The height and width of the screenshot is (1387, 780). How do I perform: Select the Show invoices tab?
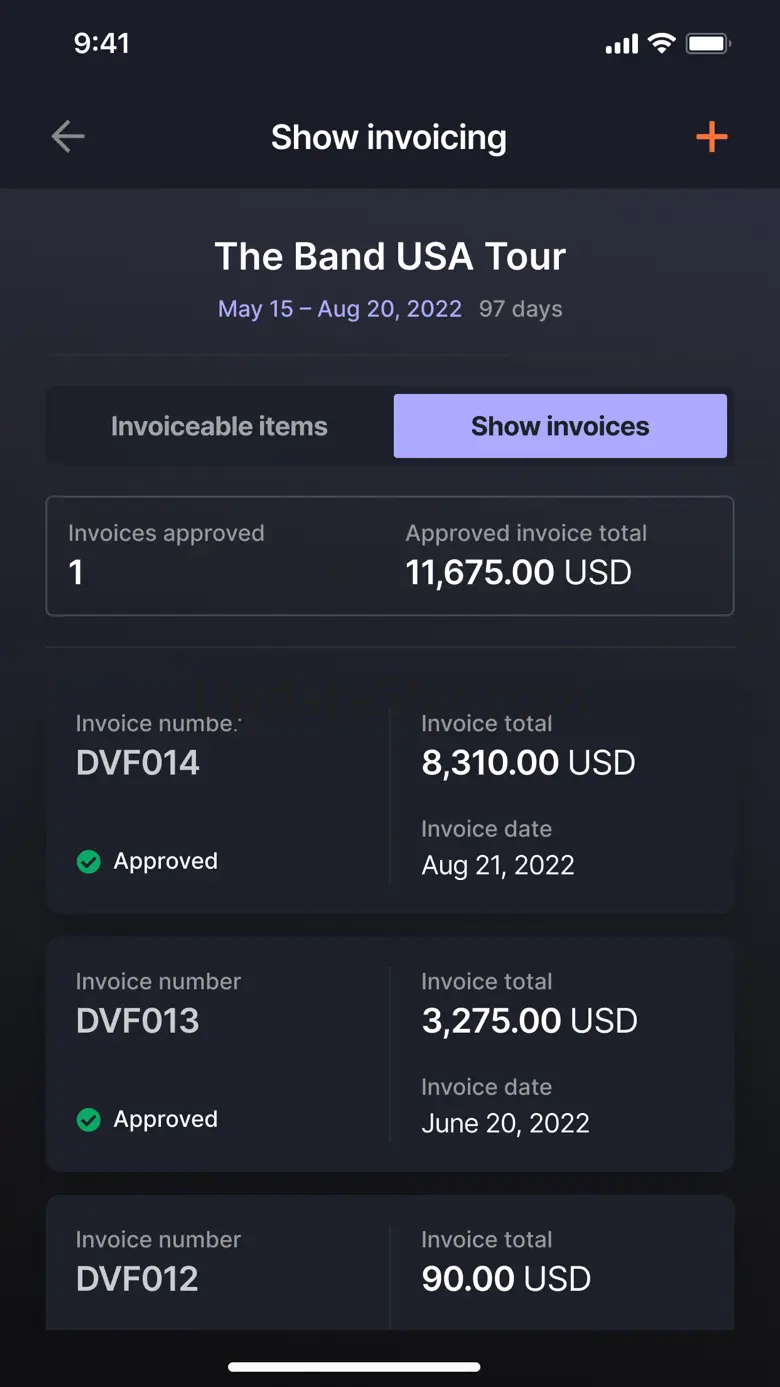[x=560, y=426]
